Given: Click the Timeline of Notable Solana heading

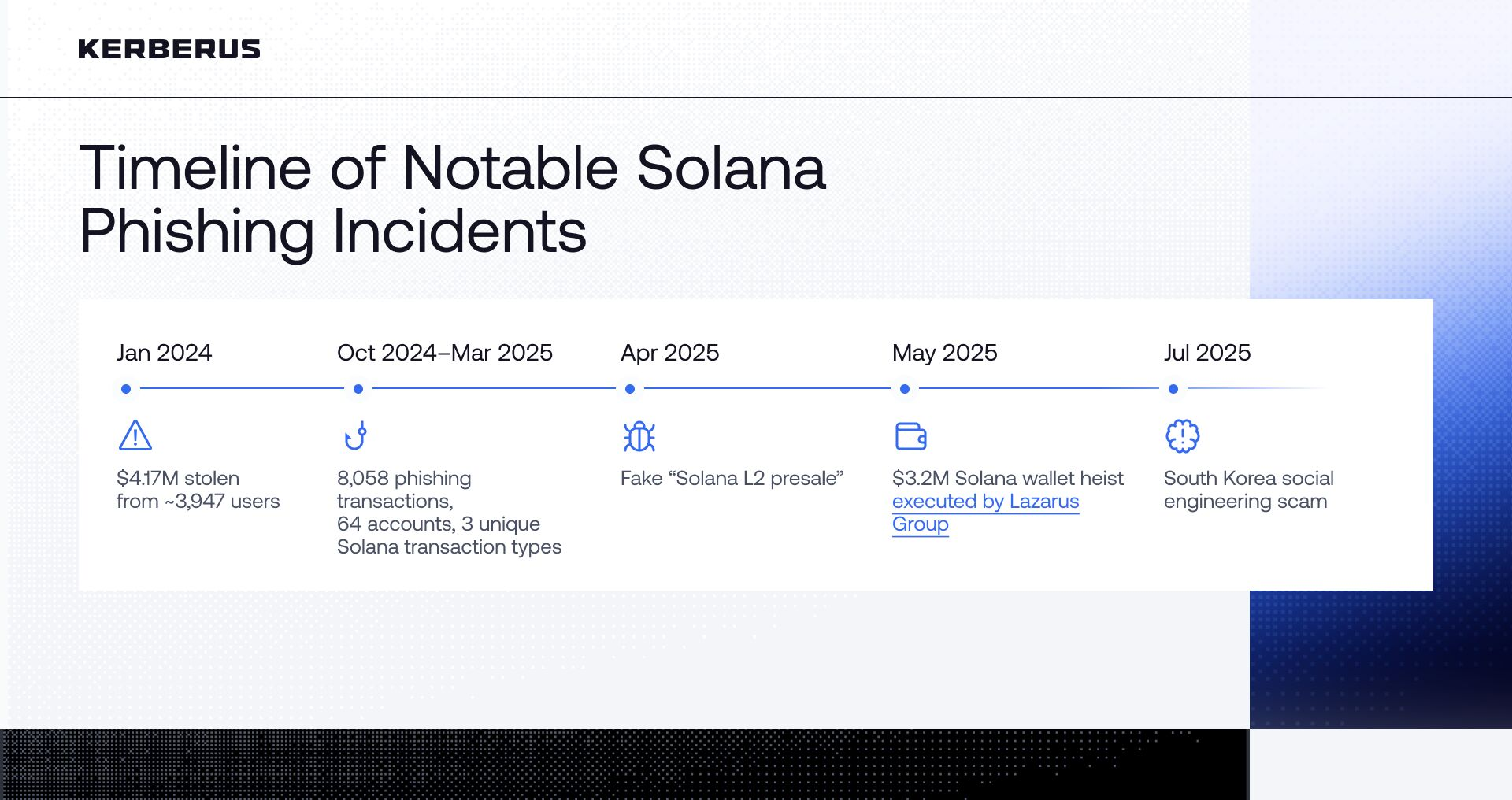Looking at the screenshot, I should click(x=453, y=199).
